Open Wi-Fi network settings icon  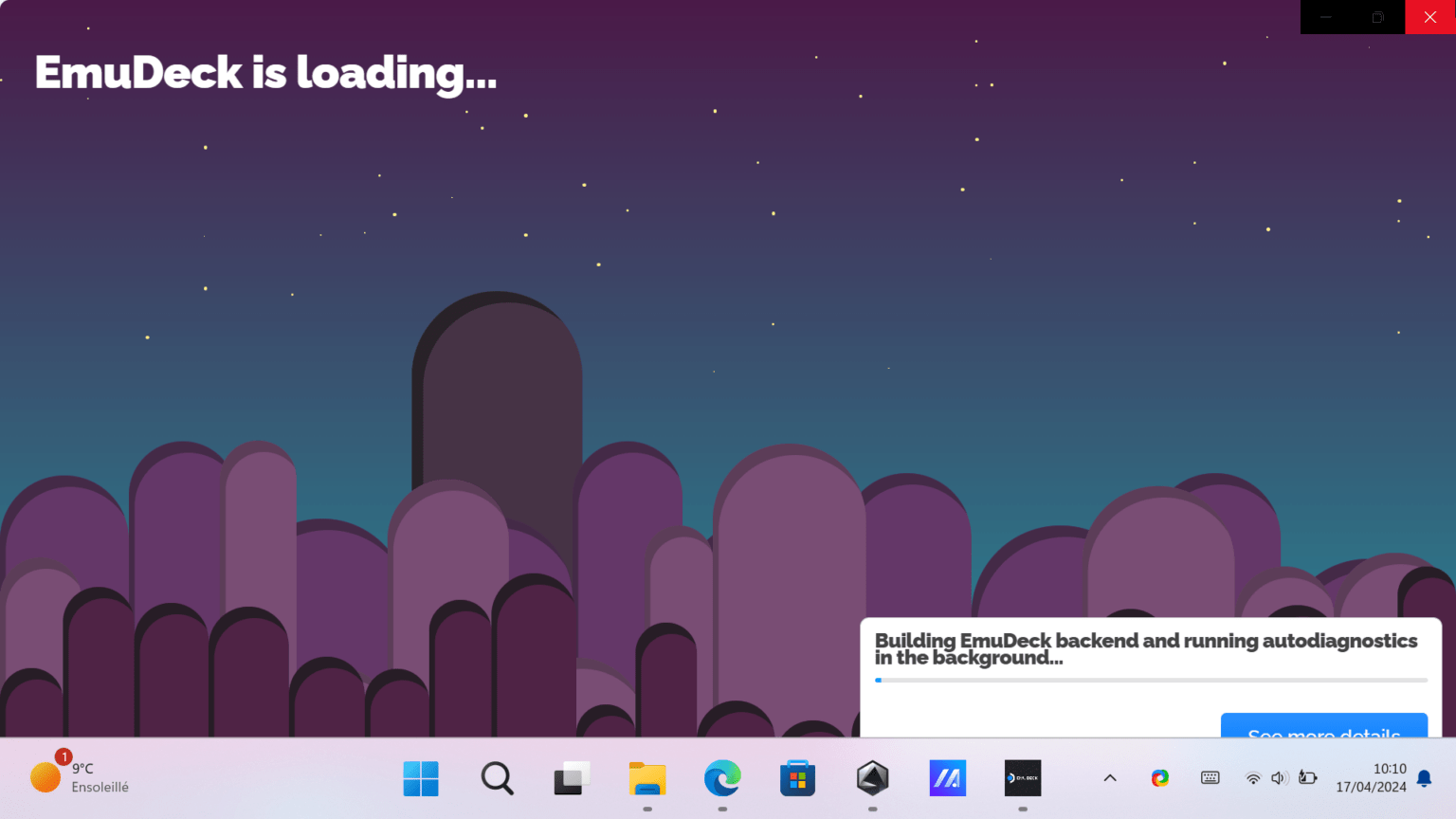pyautogui.click(x=1253, y=778)
